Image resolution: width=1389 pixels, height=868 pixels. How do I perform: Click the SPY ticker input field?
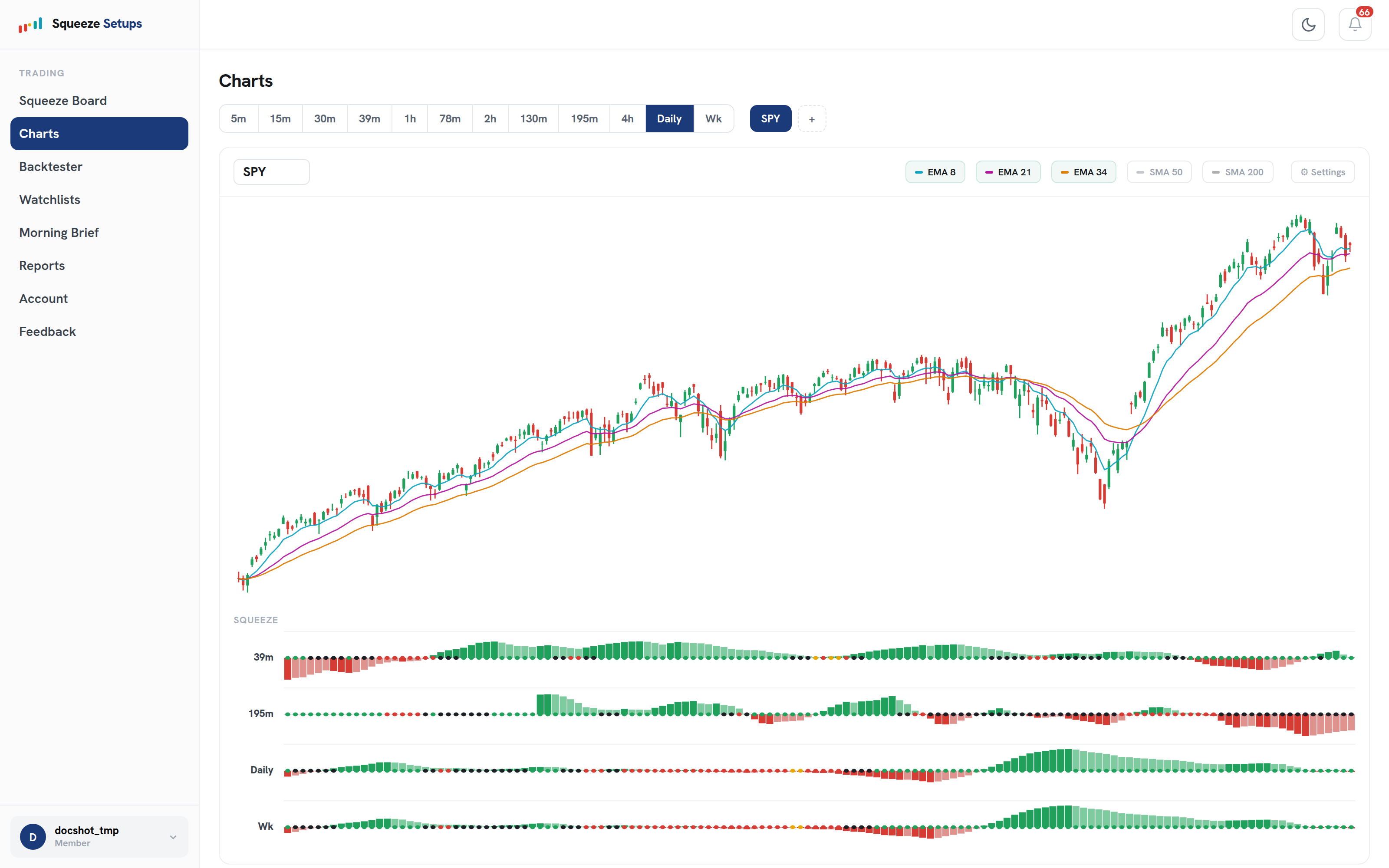click(x=271, y=172)
